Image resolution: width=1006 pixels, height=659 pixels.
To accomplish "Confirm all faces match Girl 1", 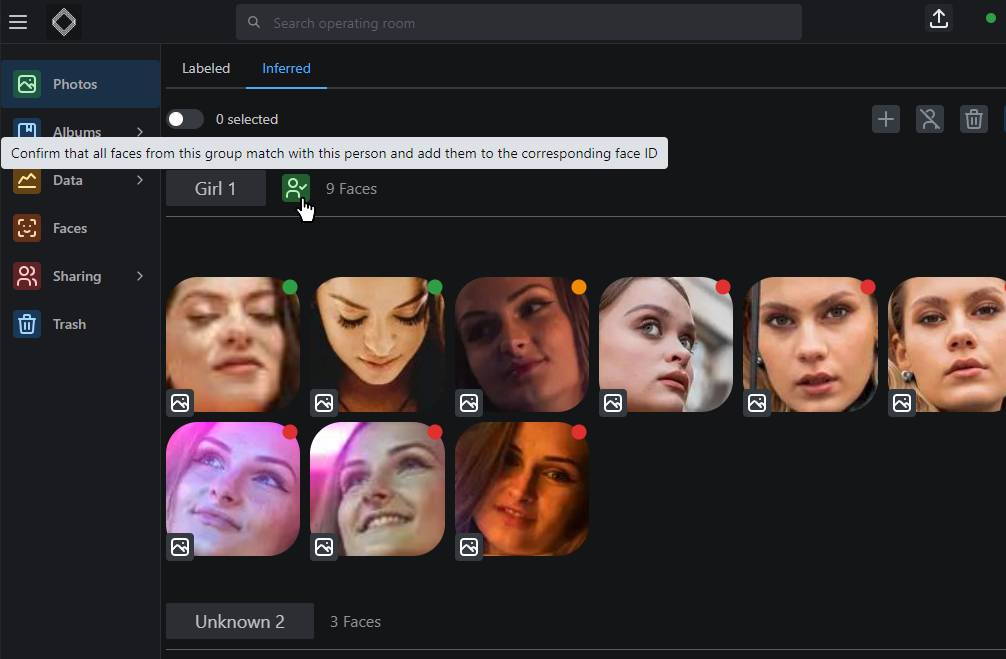I will point(296,187).
